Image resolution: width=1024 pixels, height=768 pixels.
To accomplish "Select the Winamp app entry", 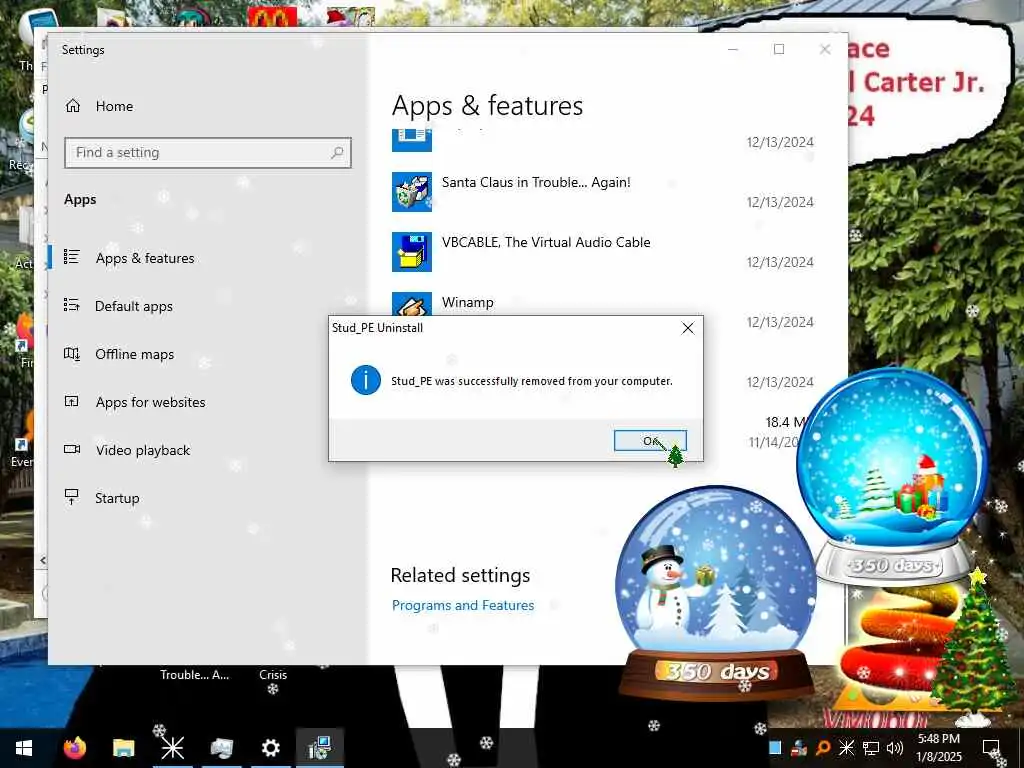I will click(468, 302).
